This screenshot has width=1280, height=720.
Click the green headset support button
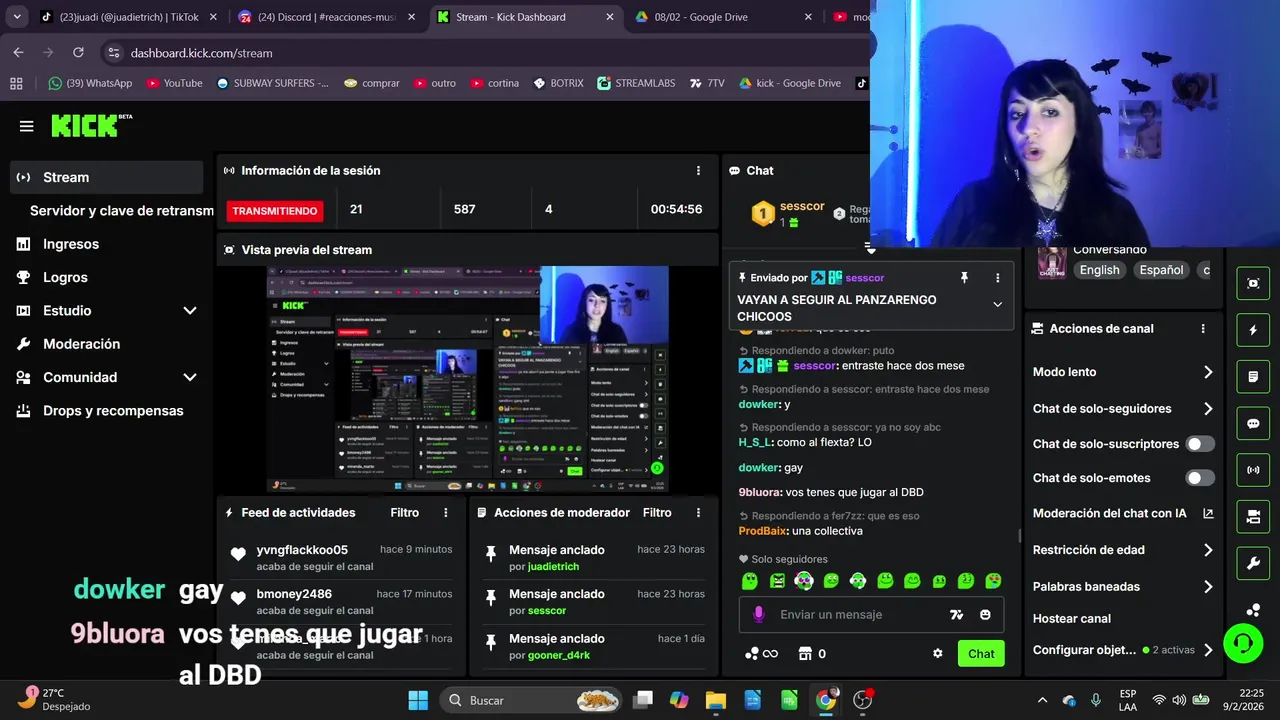click(x=1243, y=643)
